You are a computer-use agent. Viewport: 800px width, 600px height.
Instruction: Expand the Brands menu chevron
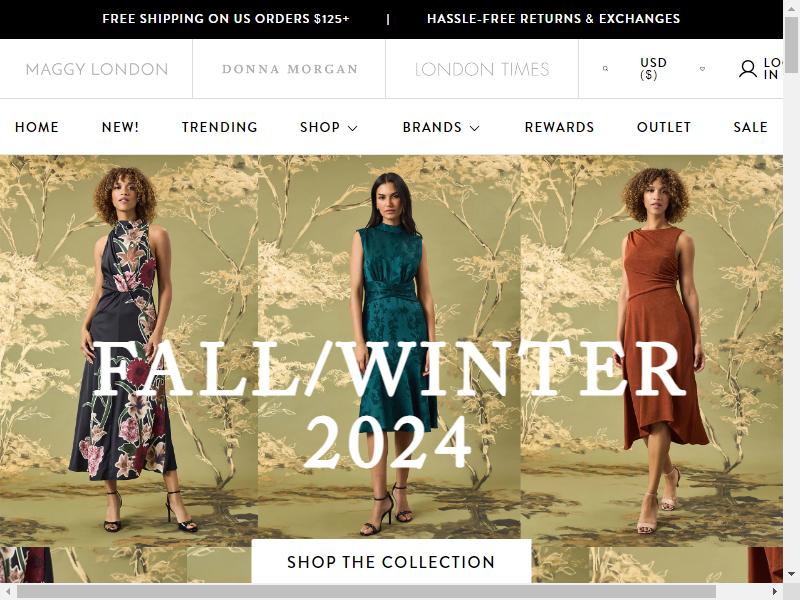tap(474, 128)
